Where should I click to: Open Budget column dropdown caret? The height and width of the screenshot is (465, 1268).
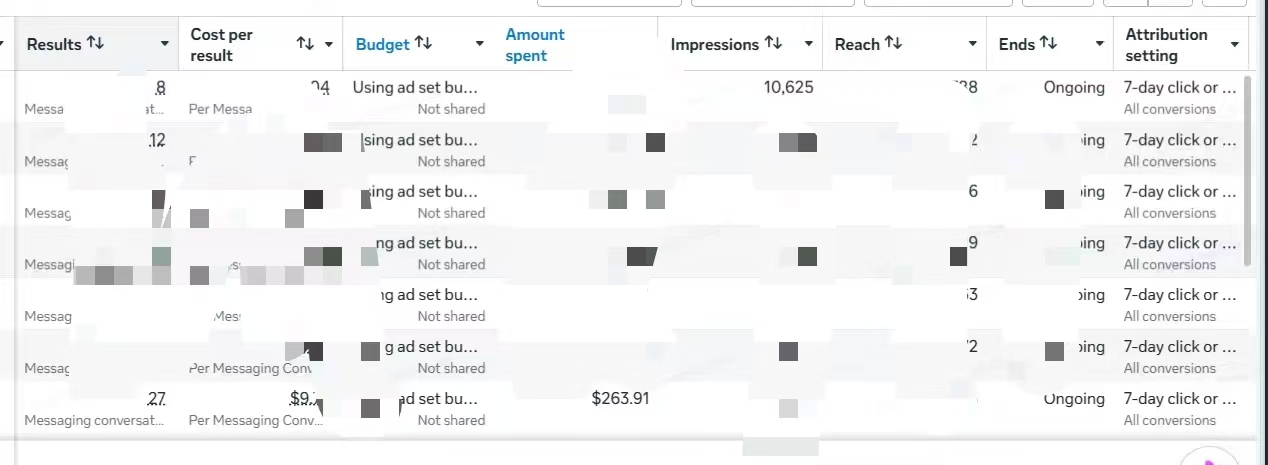point(480,45)
